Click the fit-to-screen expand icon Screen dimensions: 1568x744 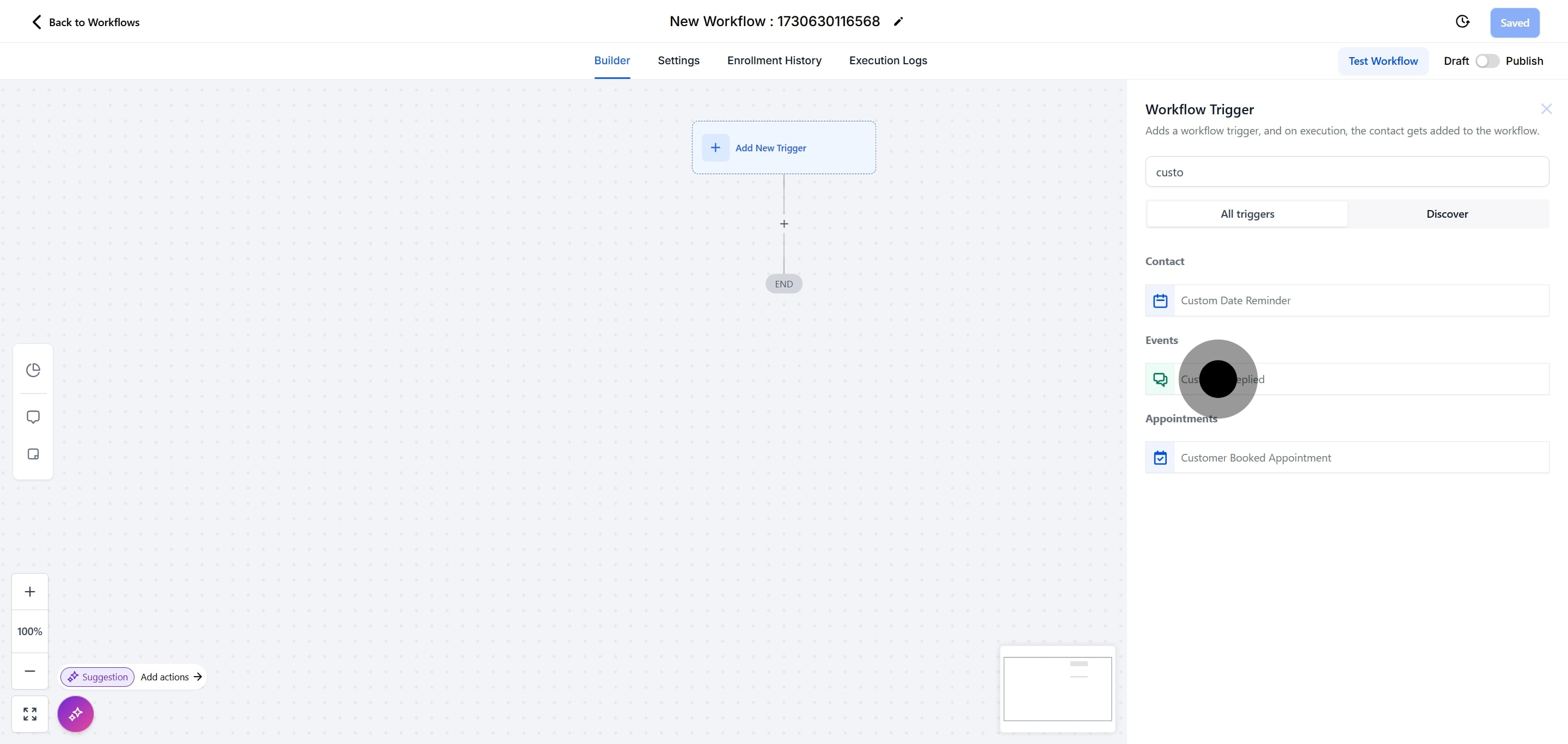(30, 714)
